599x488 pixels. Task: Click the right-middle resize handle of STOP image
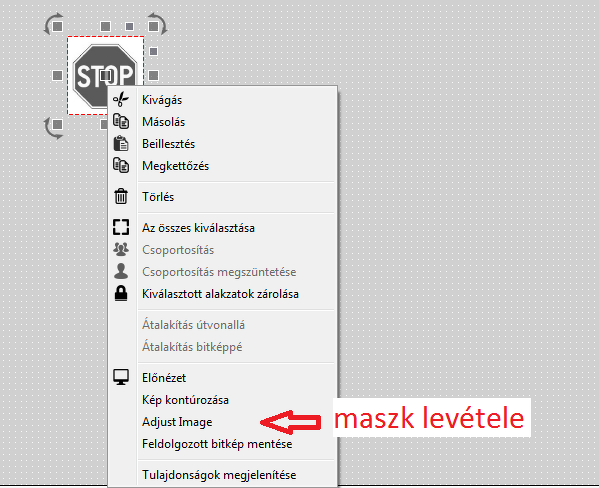(154, 76)
